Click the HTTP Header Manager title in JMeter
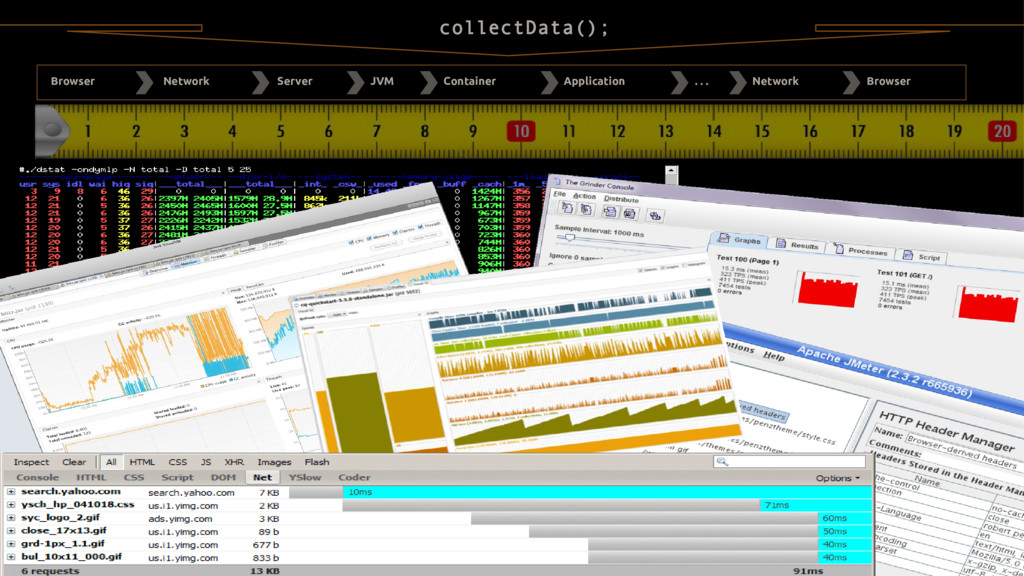 click(946, 431)
